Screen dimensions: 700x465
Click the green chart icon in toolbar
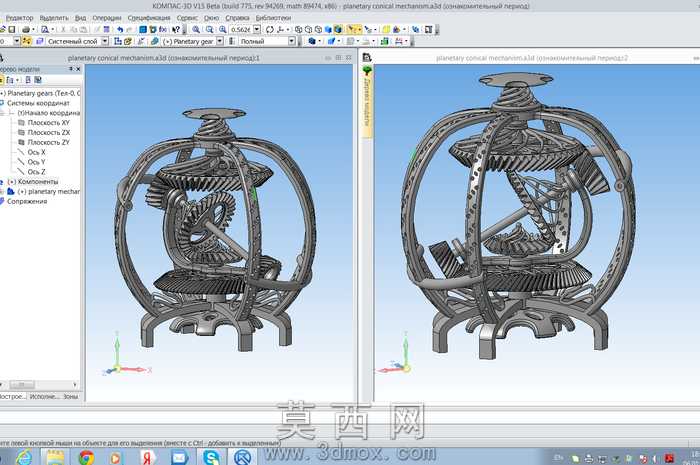coord(384,41)
